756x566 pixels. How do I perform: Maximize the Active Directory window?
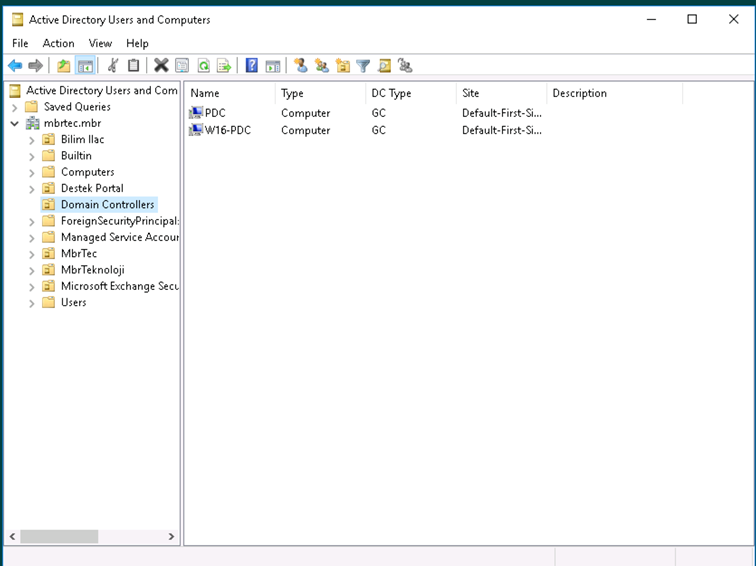[x=692, y=19]
